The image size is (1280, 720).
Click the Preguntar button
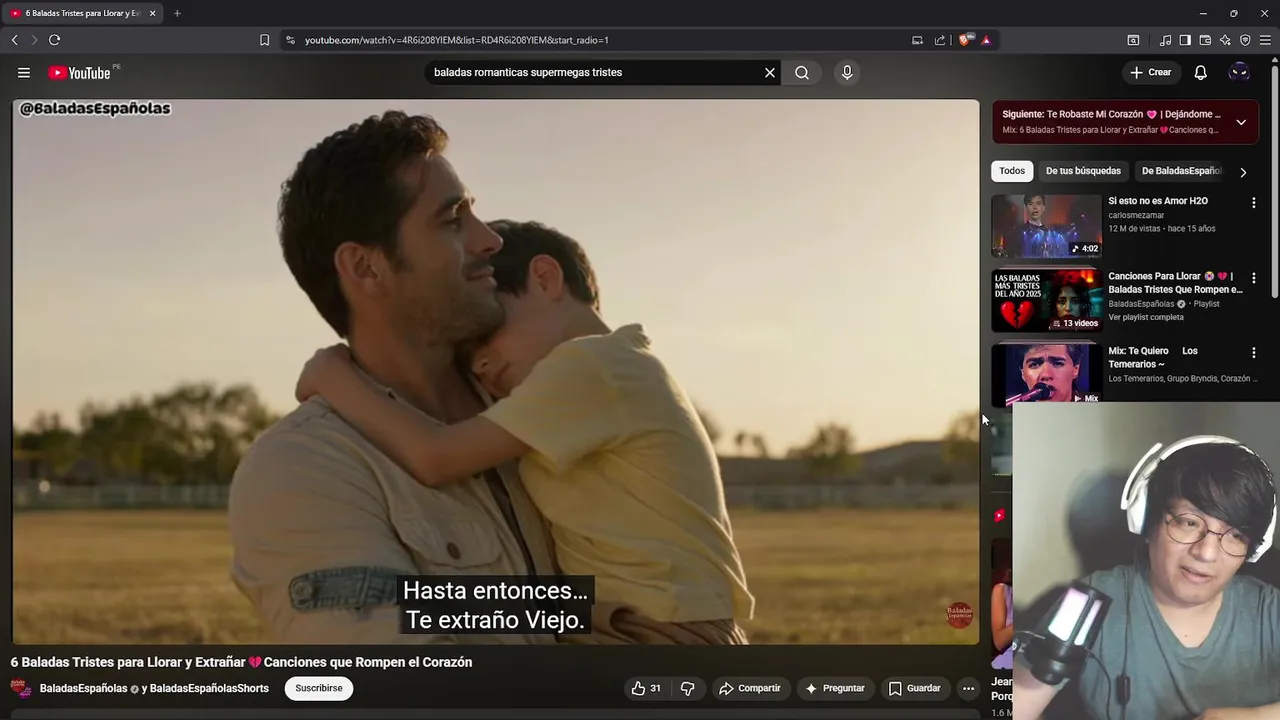[x=835, y=688]
